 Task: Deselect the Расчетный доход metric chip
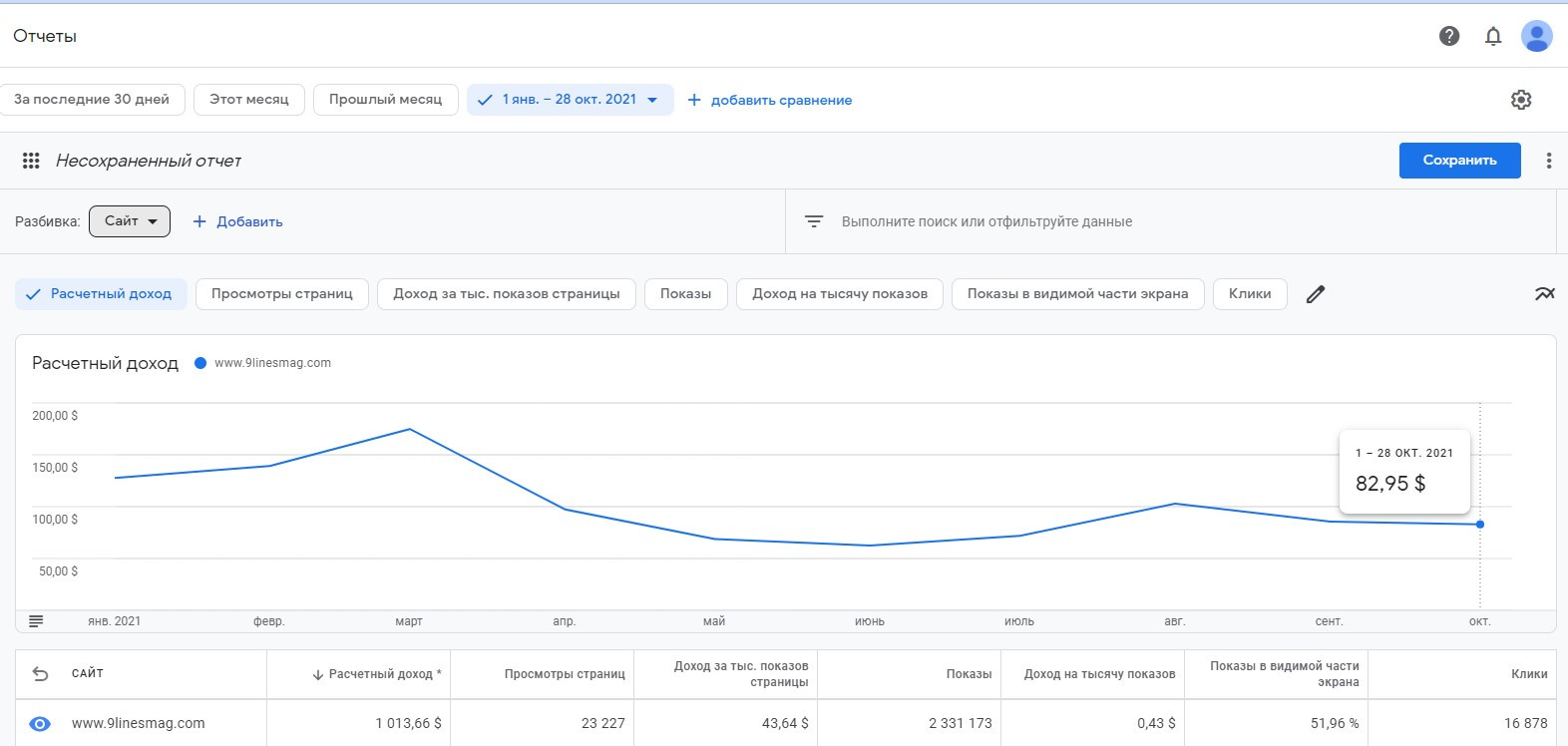pos(101,294)
